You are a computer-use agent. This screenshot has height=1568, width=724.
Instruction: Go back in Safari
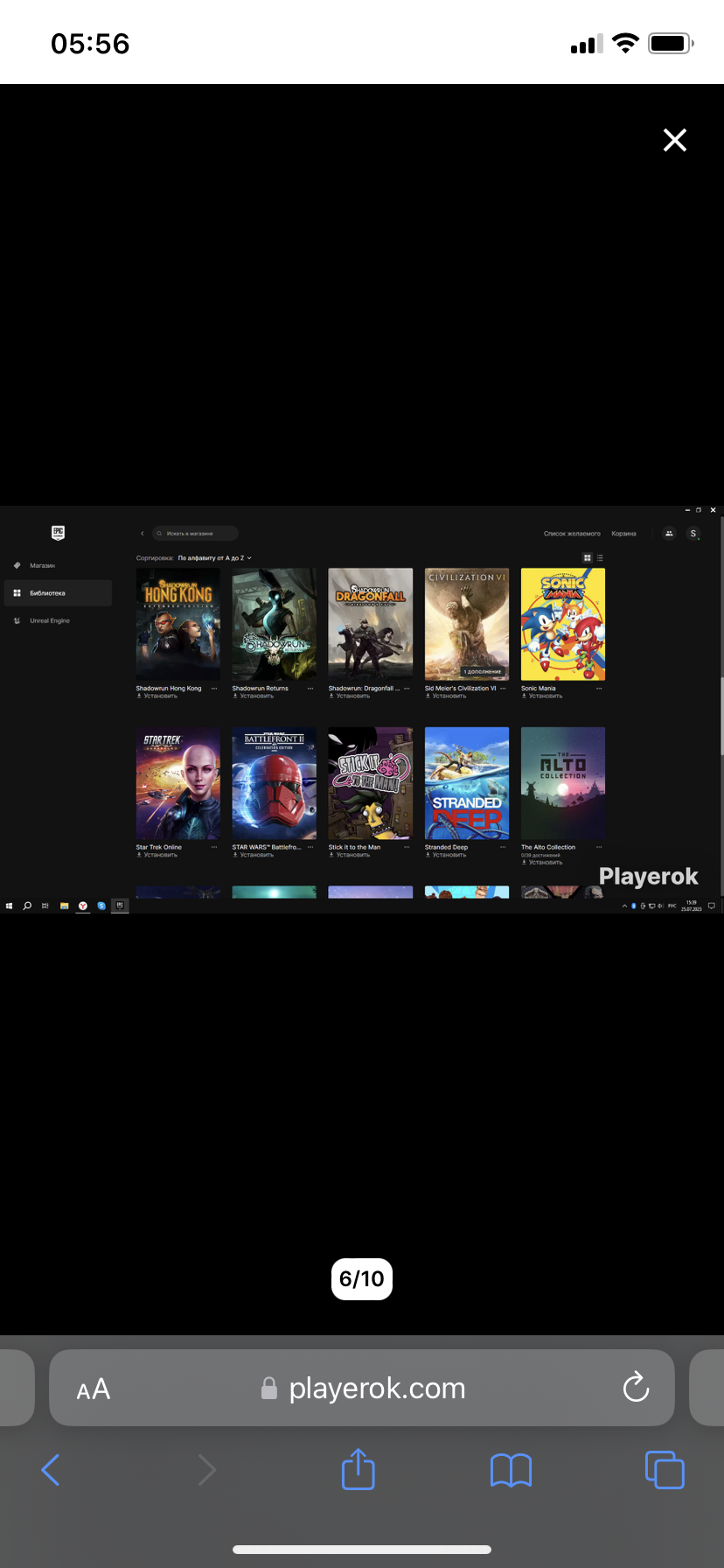click(x=51, y=1470)
